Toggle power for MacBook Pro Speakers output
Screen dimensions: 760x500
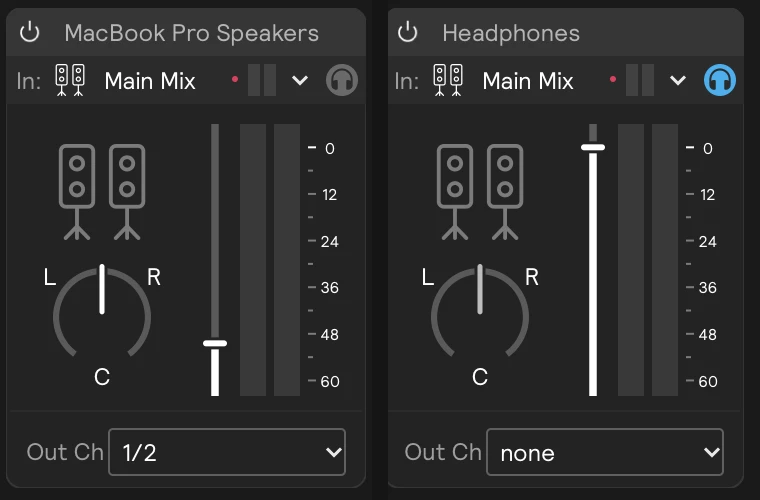[x=30, y=32]
